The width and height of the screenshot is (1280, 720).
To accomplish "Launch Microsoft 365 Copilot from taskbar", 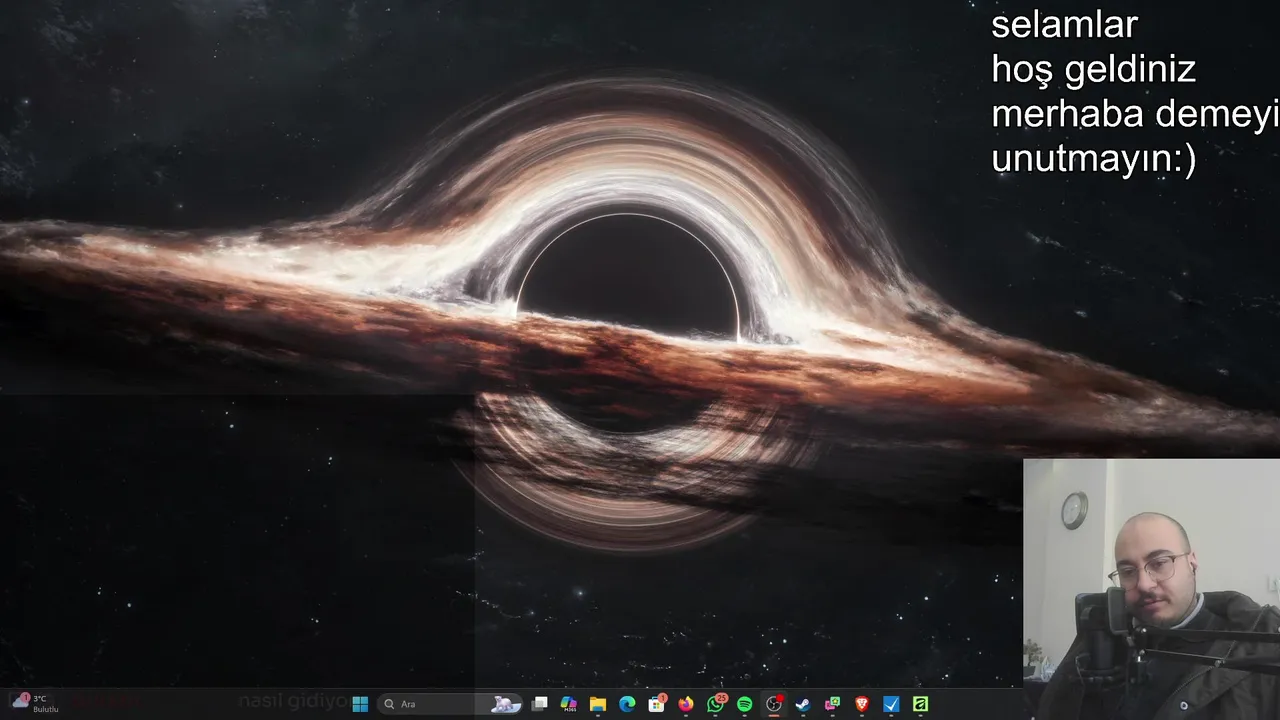I will [x=569, y=704].
